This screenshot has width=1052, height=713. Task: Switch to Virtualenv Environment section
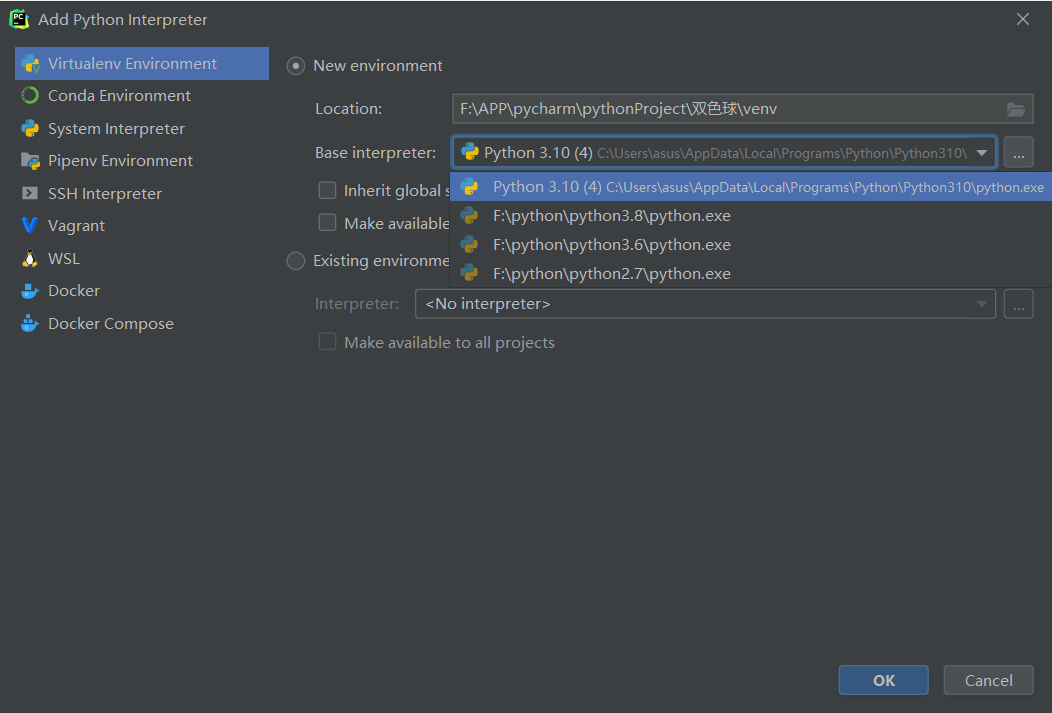(x=132, y=64)
